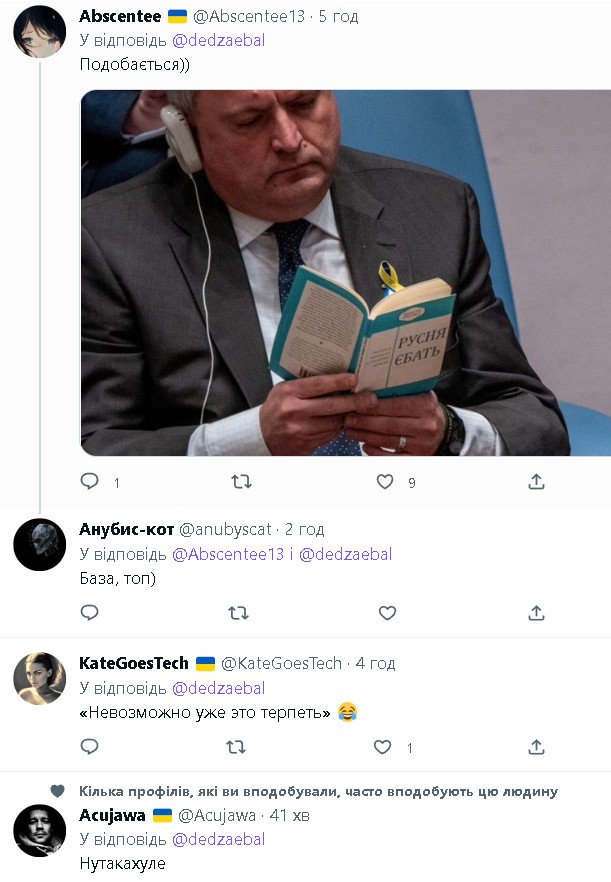The image size is (611, 882).
Task: Like Abscentee's tweet with 9 likes
Action: pos(385,482)
